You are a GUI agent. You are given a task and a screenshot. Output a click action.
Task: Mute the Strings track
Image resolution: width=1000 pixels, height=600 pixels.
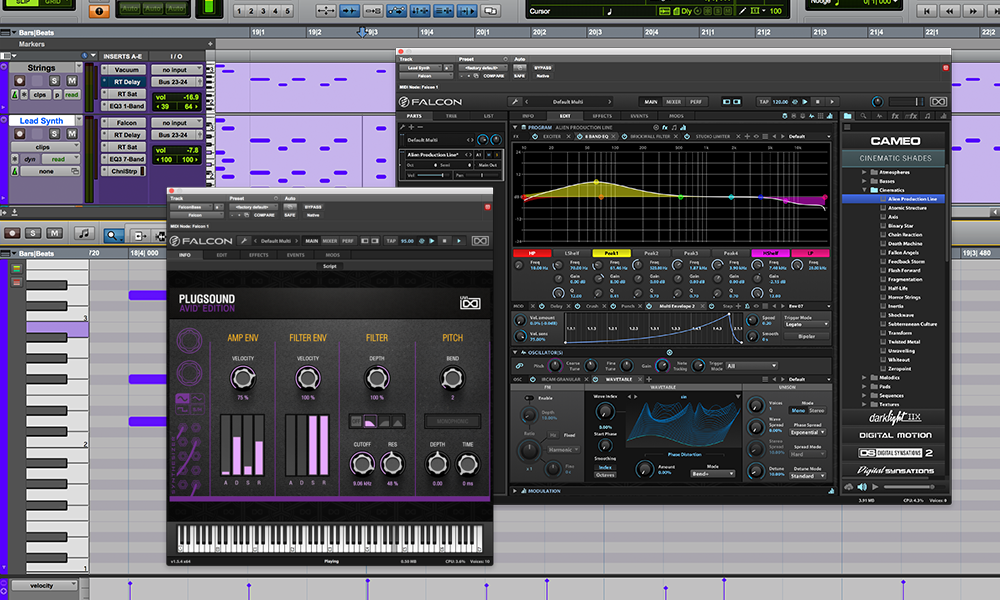72,80
